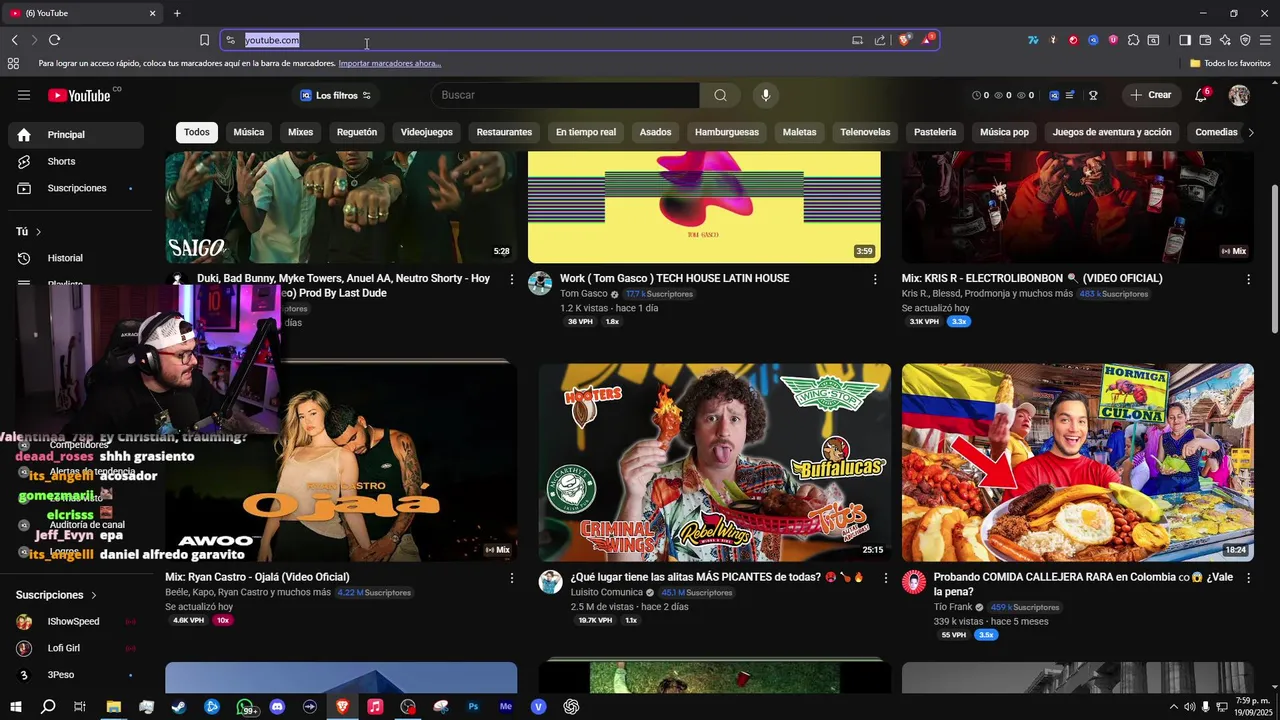The image size is (1280, 720).
Task: Select the Mixes filter chip
Action: (x=301, y=132)
